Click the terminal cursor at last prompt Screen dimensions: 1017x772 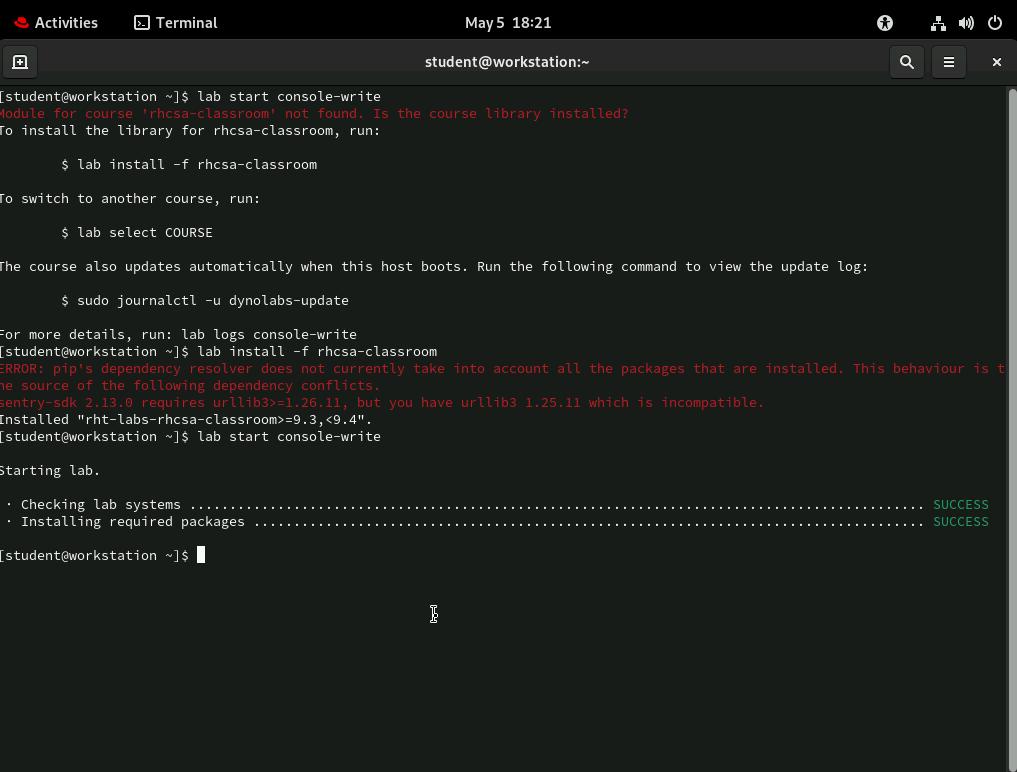[x=201, y=555]
